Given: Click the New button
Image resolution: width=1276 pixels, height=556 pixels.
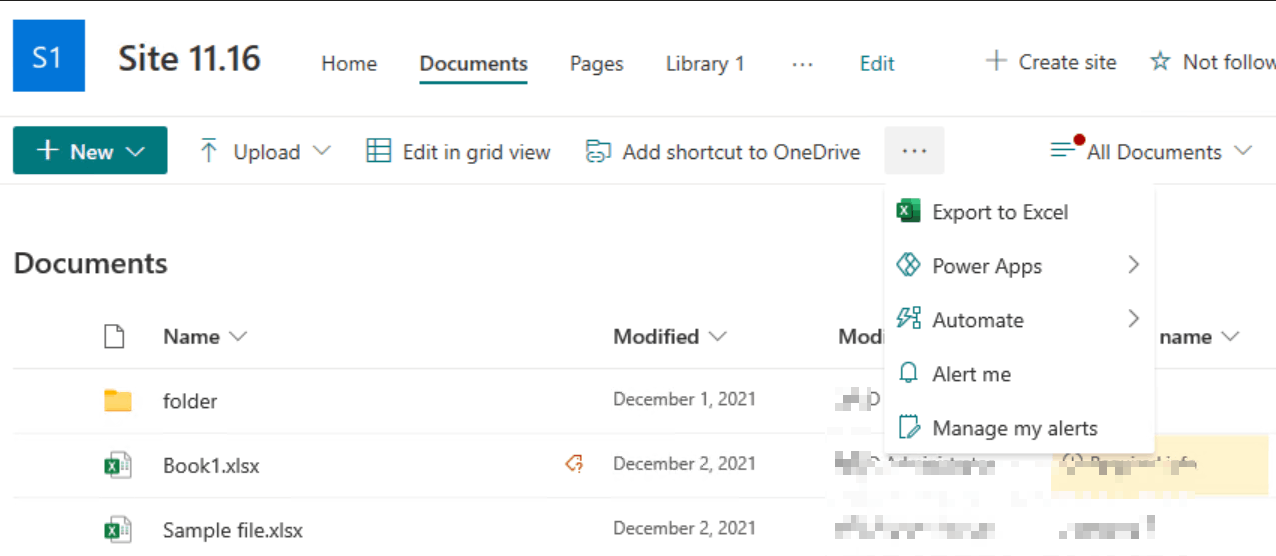Looking at the screenshot, I should [x=90, y=151].
